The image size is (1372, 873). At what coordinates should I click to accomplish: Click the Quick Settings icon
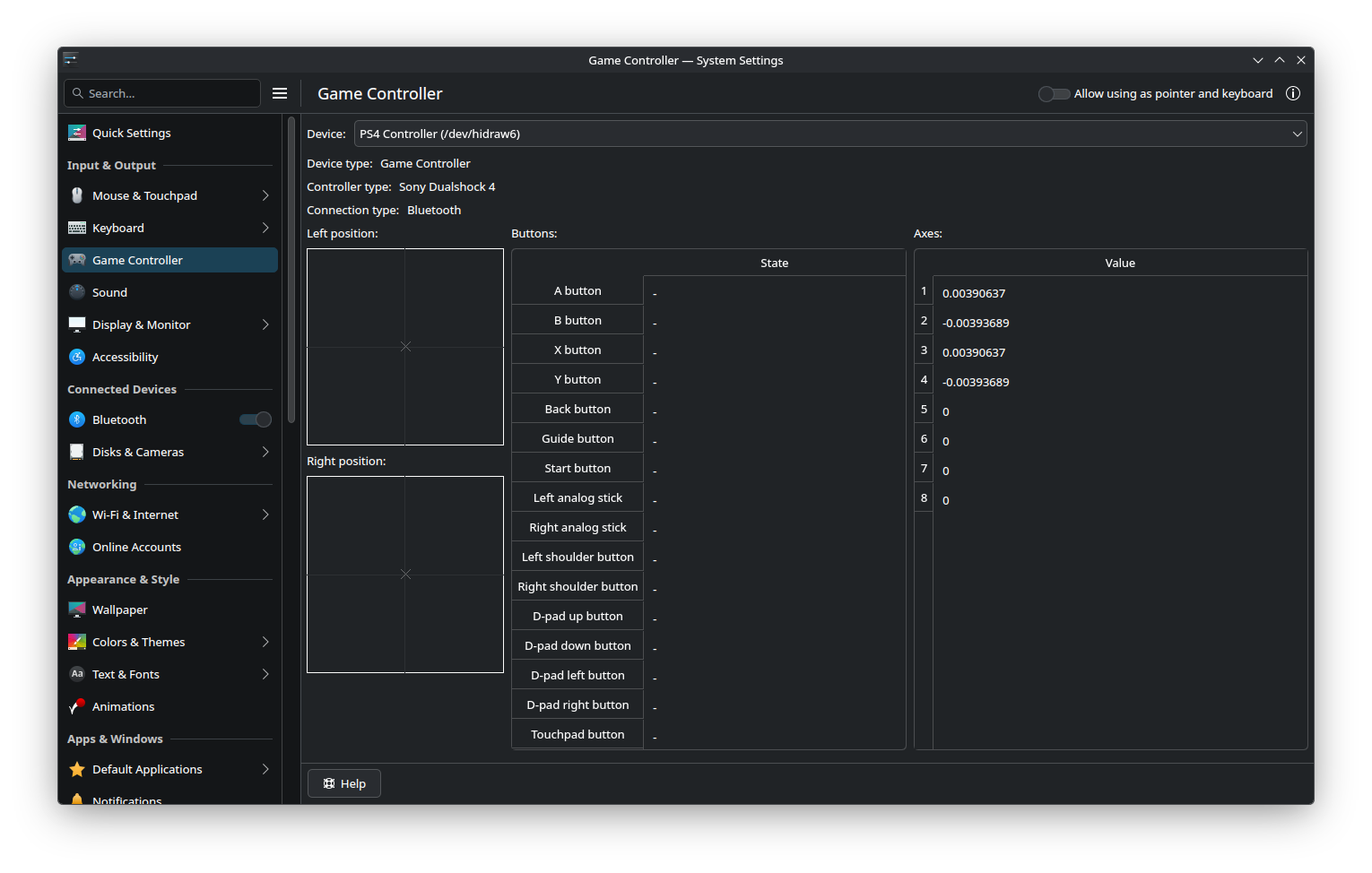(77, 133)
